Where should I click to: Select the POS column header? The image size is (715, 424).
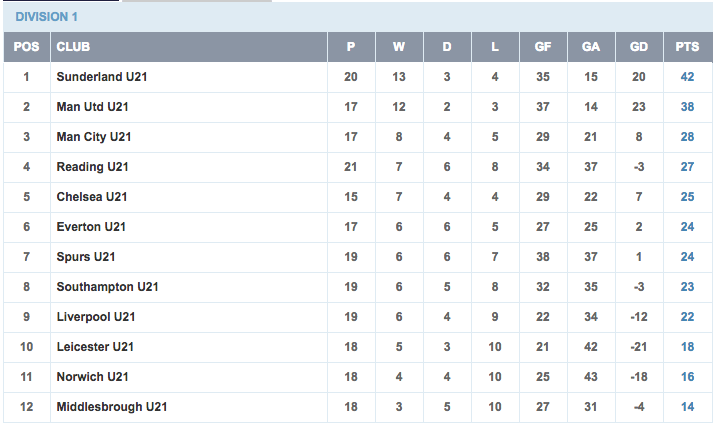pyautogui.click(x=26, y=47)
